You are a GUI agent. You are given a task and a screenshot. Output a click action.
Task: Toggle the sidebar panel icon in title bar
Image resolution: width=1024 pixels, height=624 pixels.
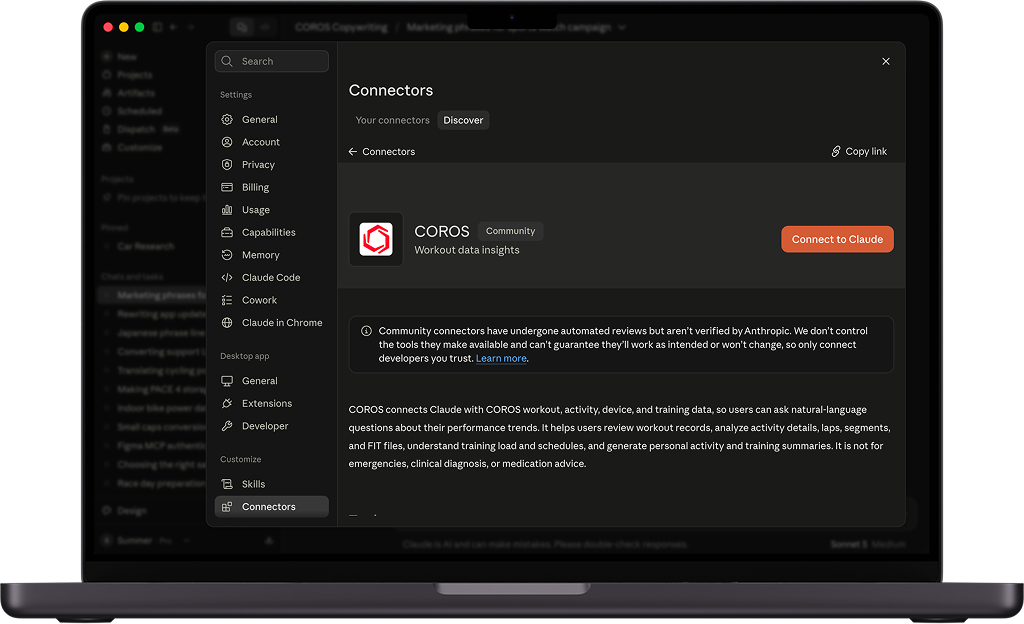pyautogui.click(x=157, y=27)
